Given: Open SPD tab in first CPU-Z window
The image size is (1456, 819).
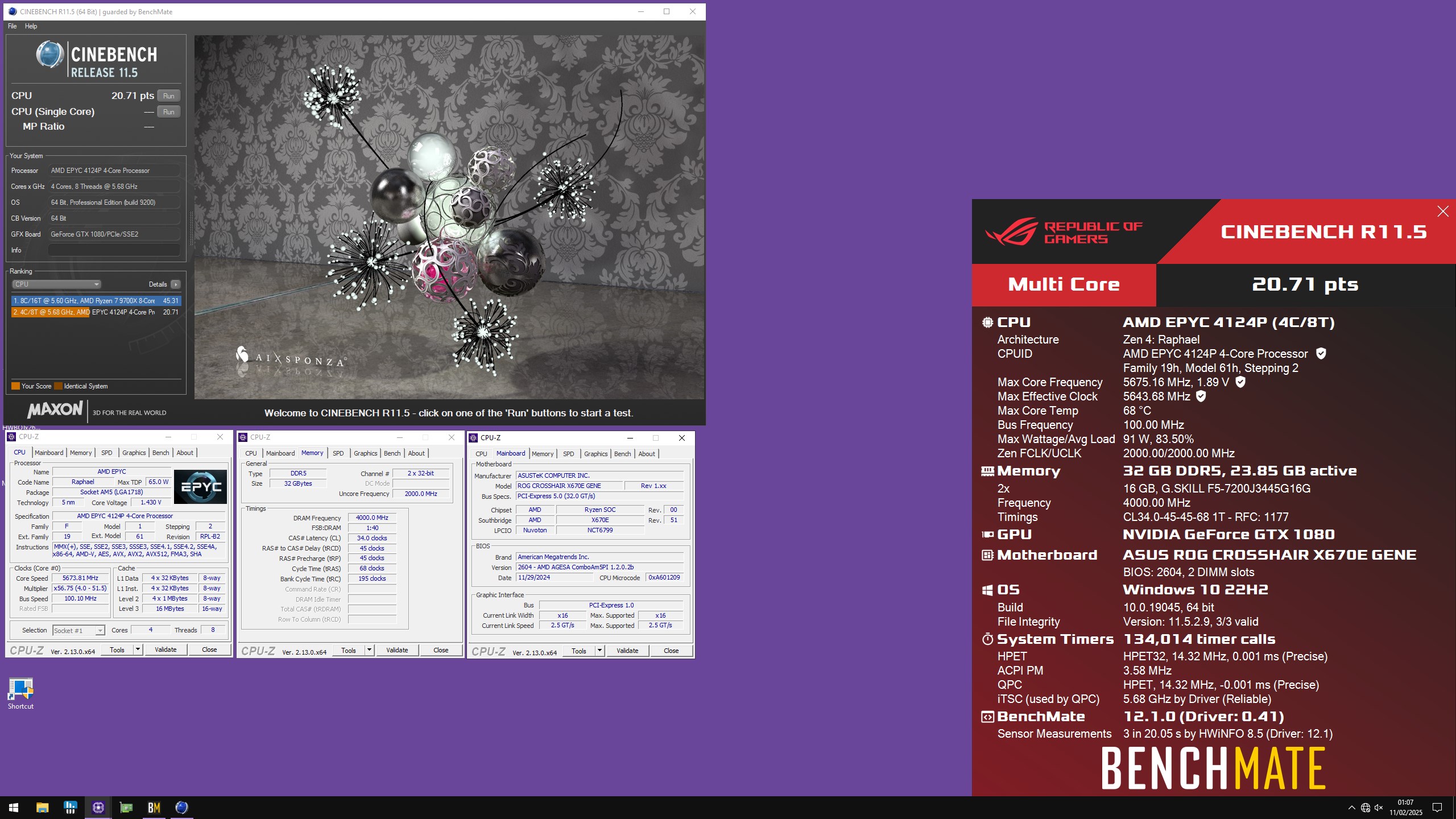Looking at the screenshot, I should (x=107, y=453).
